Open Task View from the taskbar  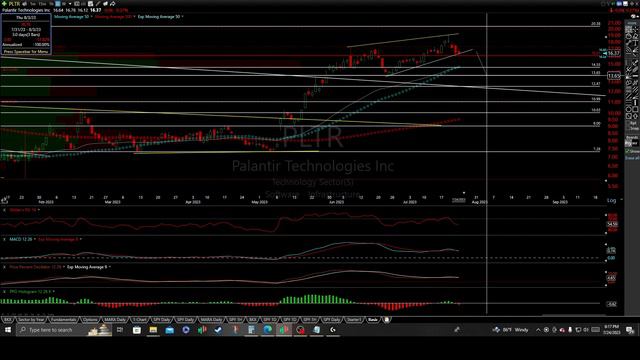click(x=120, y=329)
